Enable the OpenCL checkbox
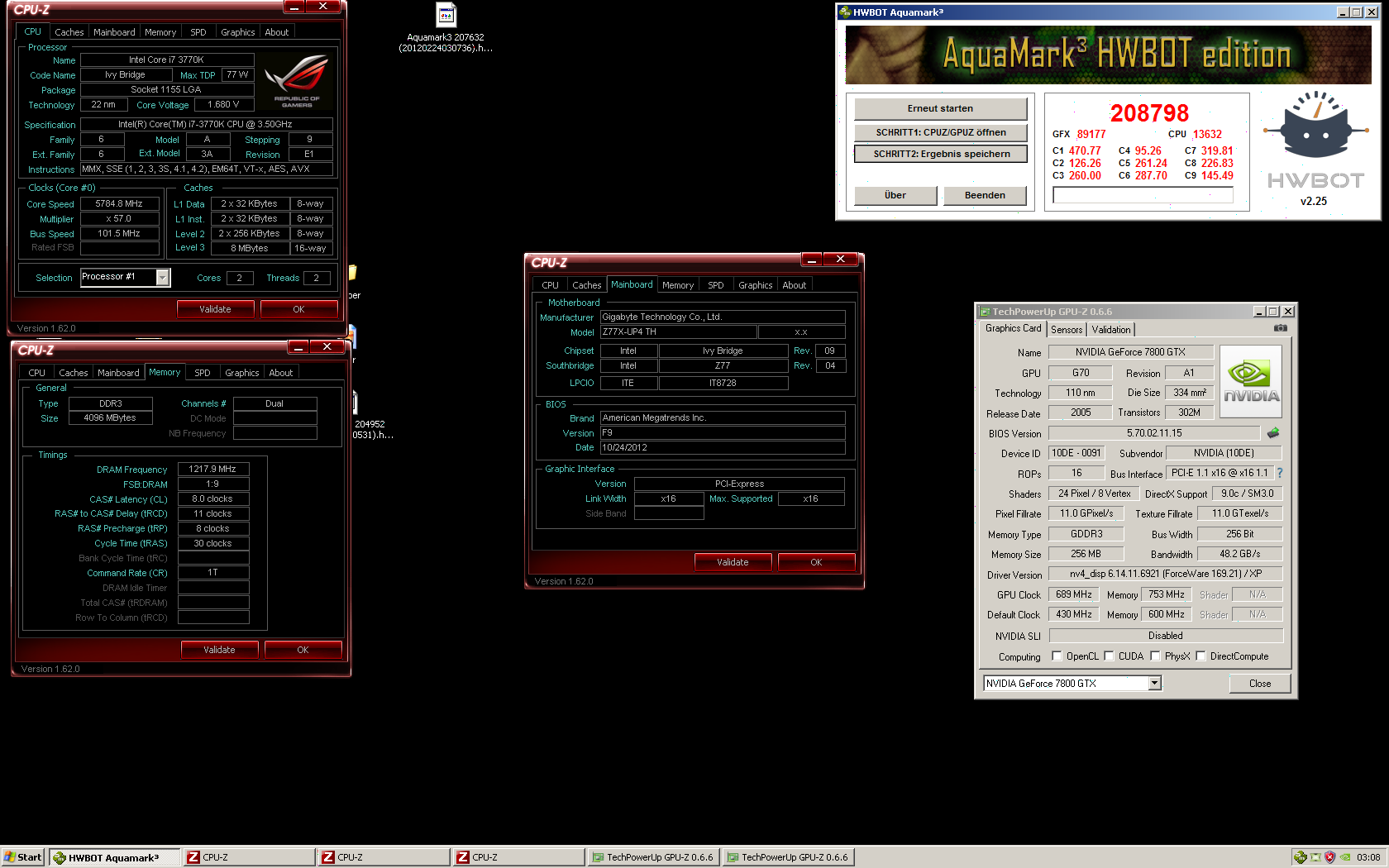This screenshot has width=1389, height=868. 1057,656
